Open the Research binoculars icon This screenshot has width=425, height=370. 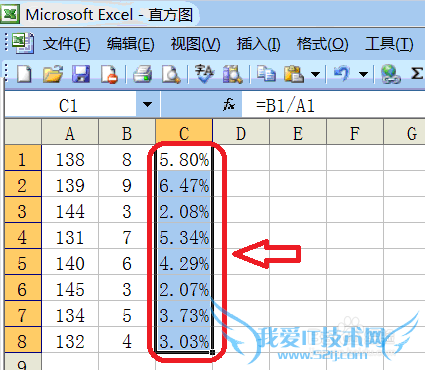[x=232, y=74]
